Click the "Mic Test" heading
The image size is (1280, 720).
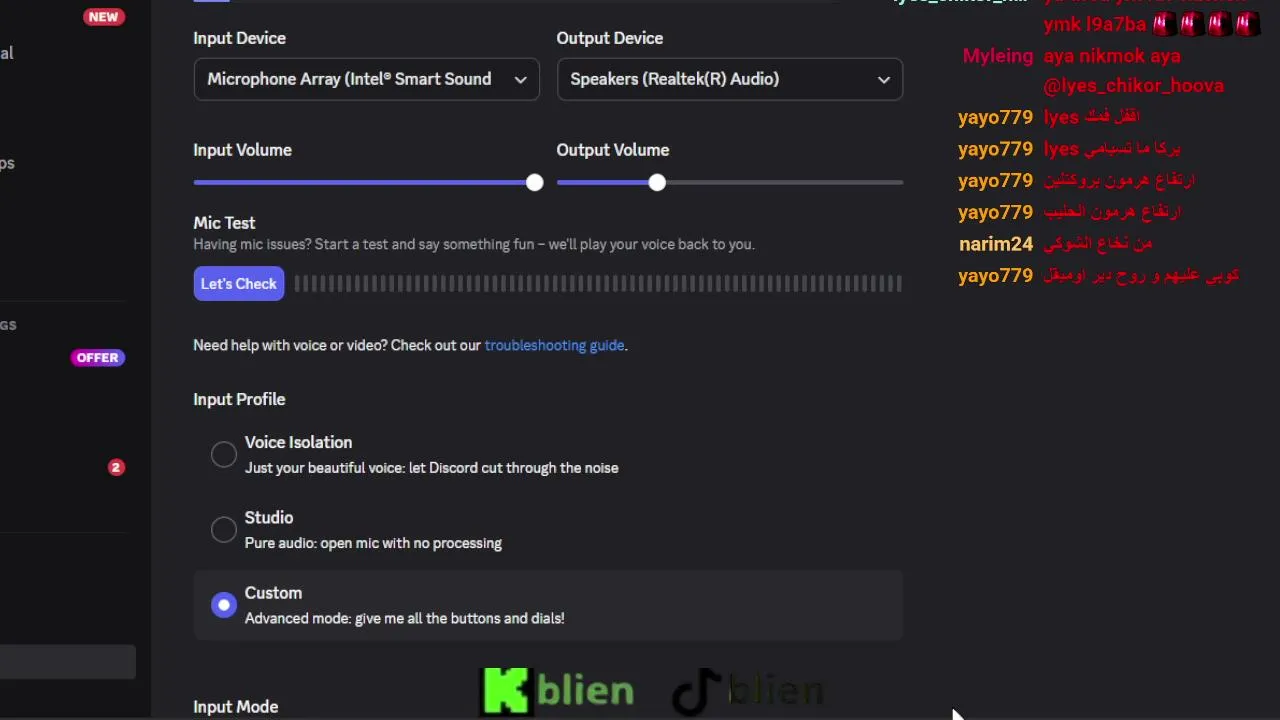(x=224, y=223)
